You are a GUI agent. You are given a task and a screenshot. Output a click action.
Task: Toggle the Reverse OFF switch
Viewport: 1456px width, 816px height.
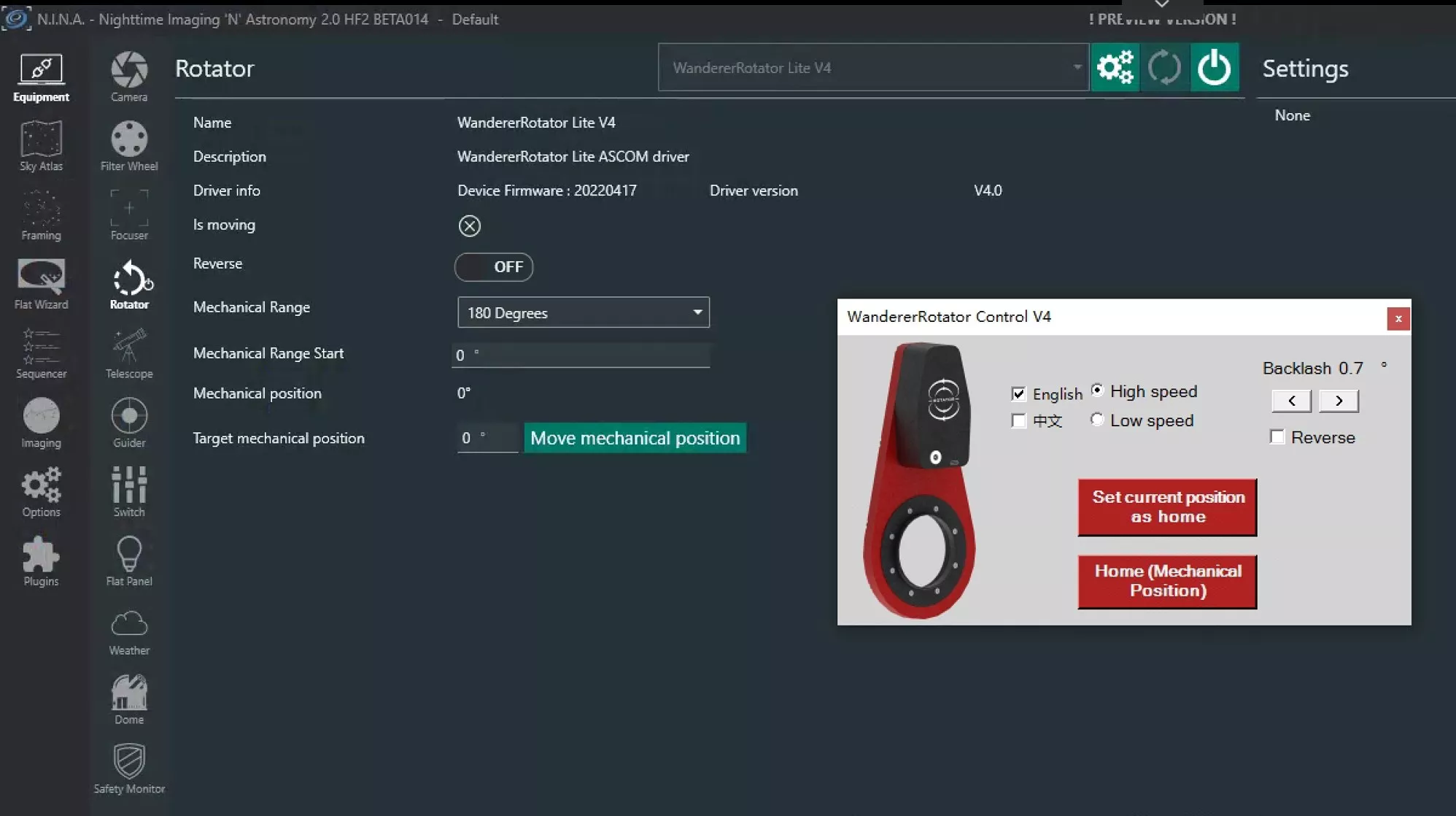pyautogui.click(x=494, y=267)
